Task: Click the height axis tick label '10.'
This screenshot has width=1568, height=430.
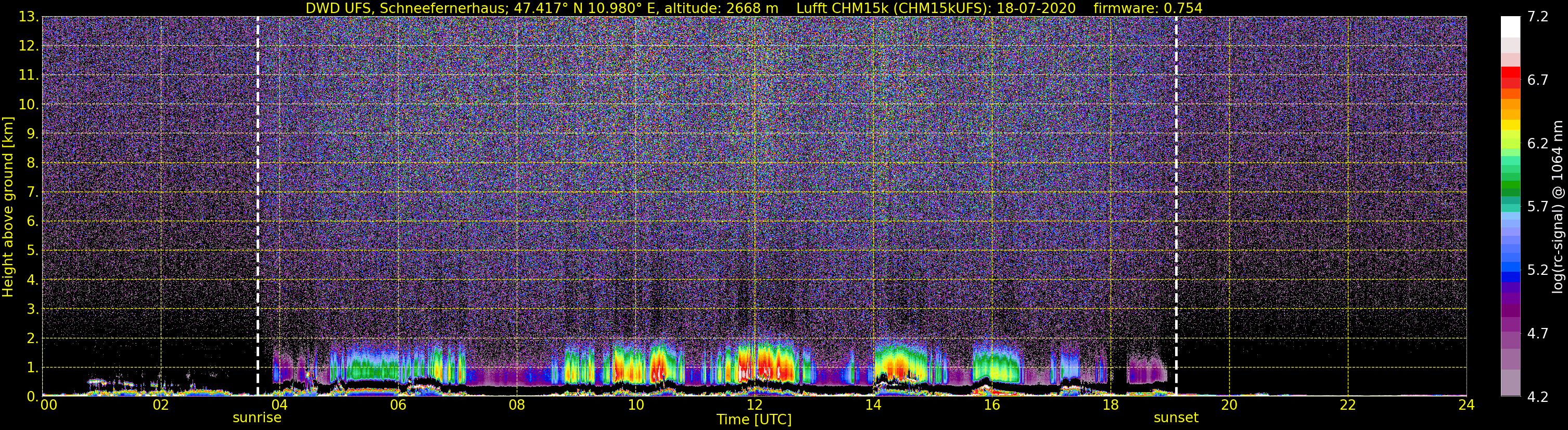Action: pos(29,105)
